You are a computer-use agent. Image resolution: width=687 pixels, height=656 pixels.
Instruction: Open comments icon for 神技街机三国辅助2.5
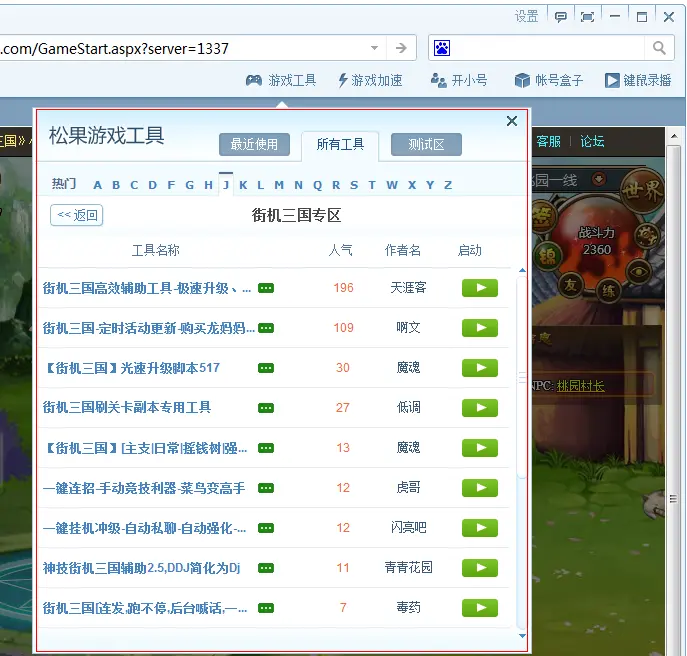[266, 568]
